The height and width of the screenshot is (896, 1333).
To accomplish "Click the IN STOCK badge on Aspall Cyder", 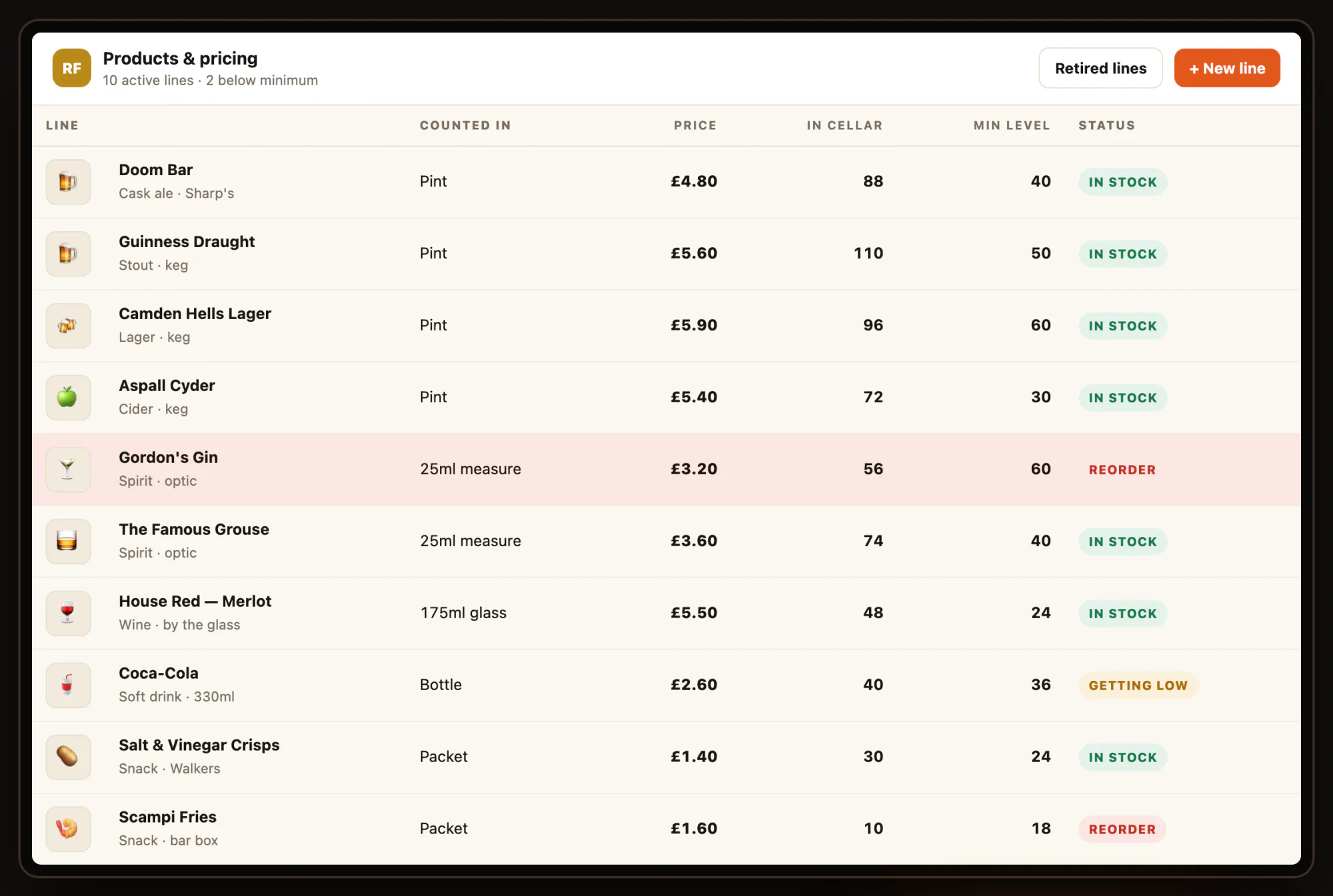I will click(1122, 398).
